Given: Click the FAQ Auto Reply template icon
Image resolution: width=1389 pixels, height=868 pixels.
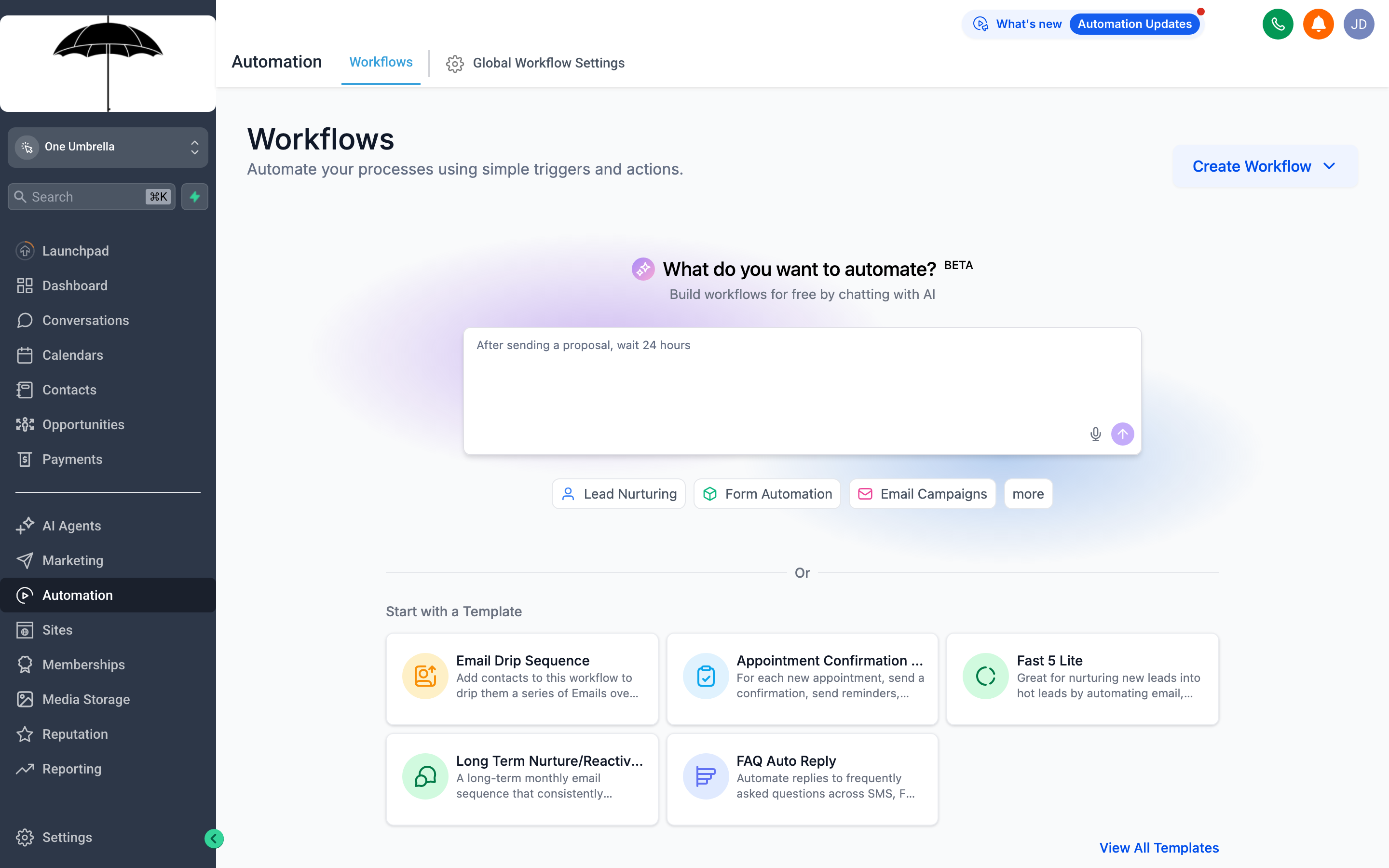Looking at the screenshot, I should 706,776.
